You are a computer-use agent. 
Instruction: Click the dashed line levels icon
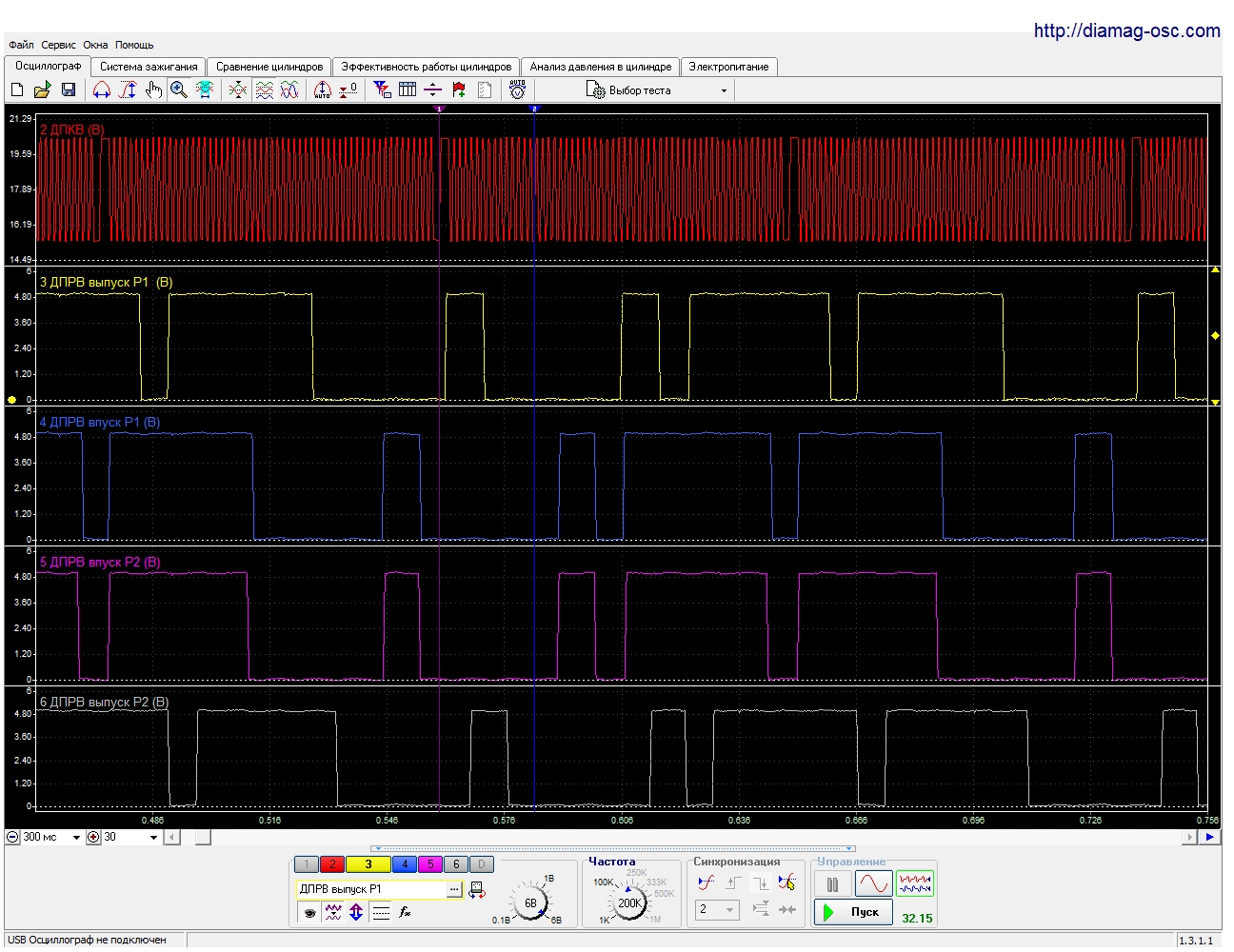pyautogui.click(x=381, y=912)
